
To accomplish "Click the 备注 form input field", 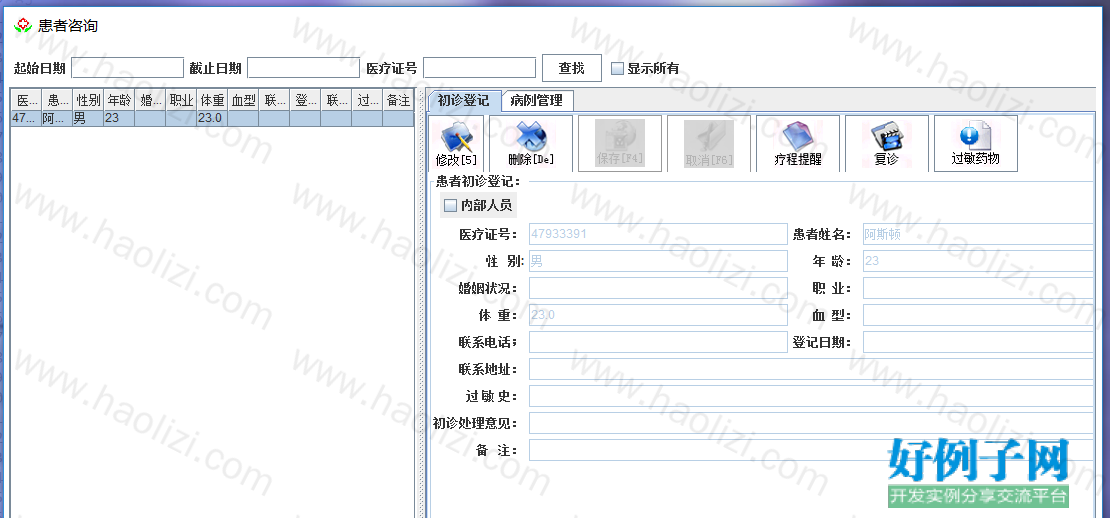I will point(811,449).
